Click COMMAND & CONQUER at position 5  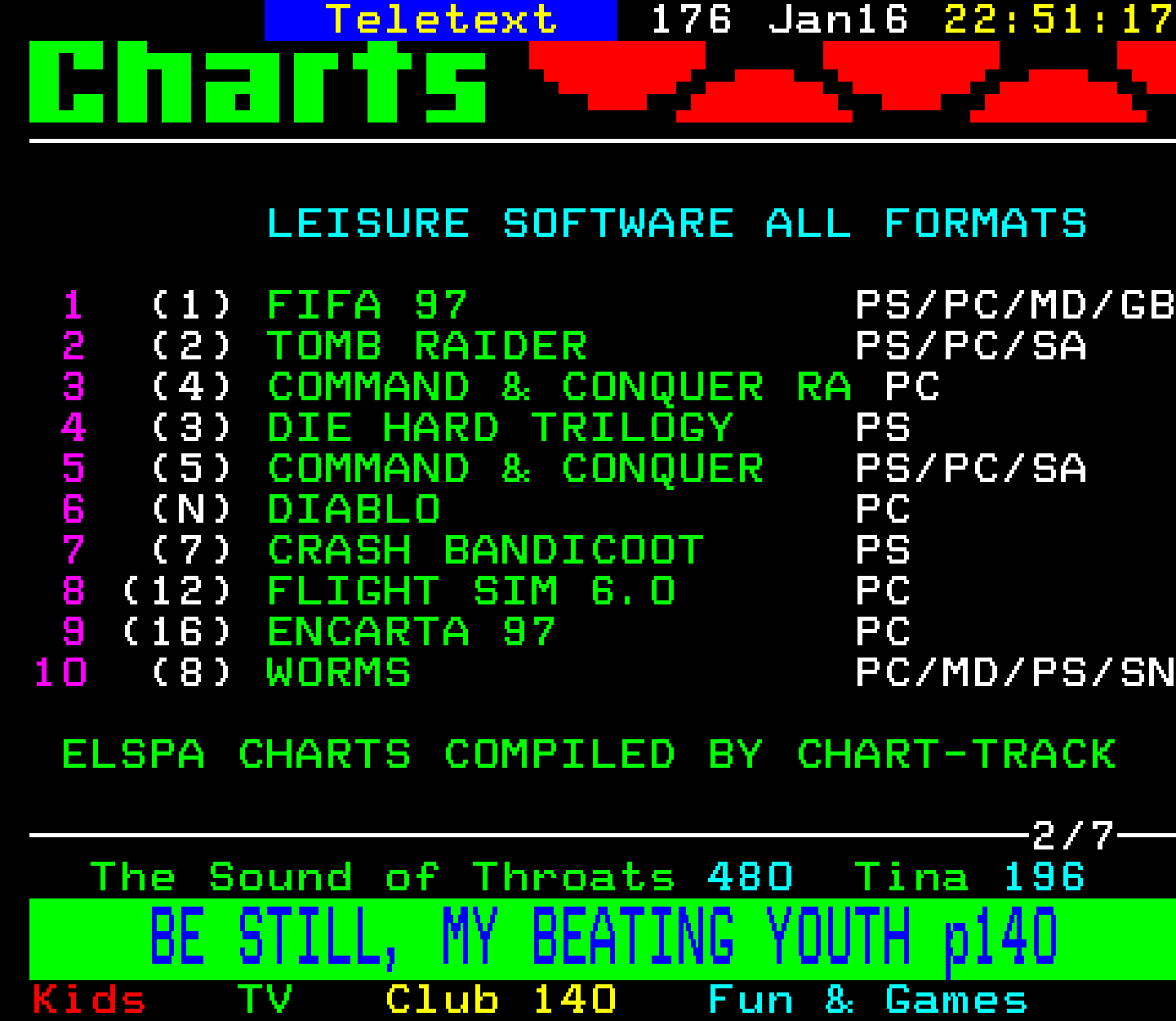tap(515, 469)
